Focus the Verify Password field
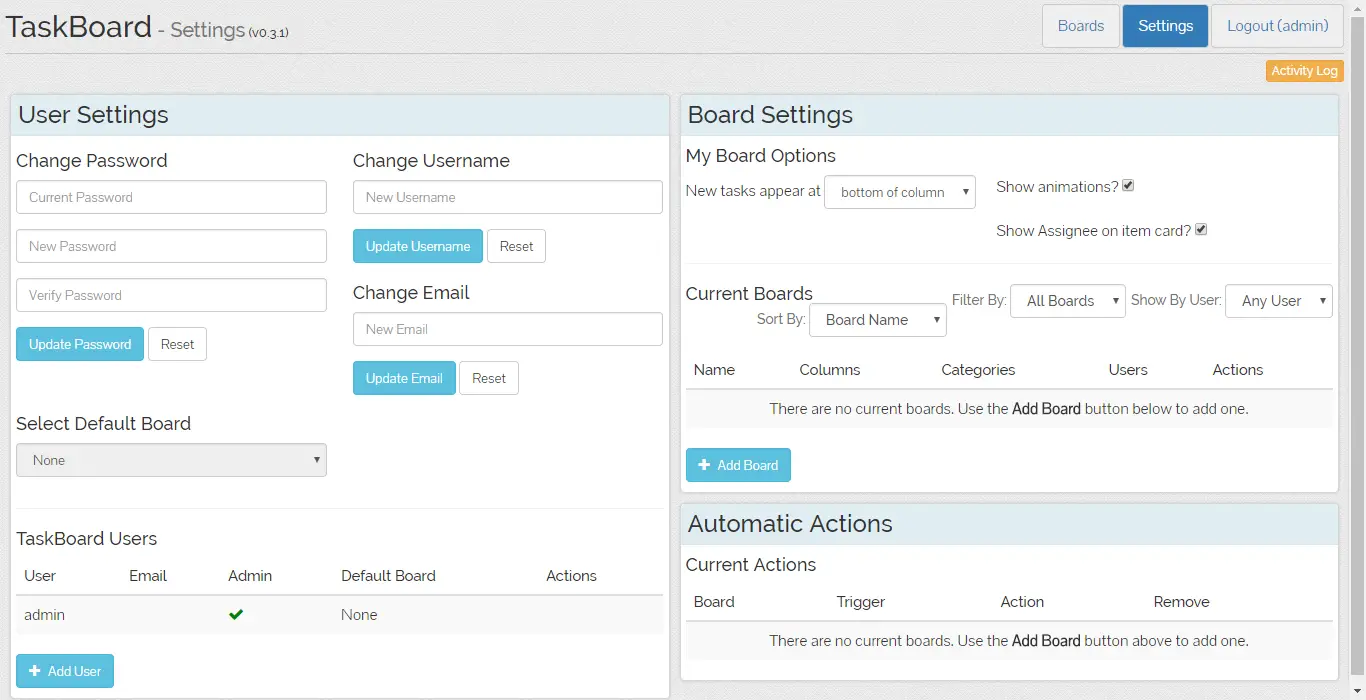This screenshot has width=1366, height=700. click(x=171, y=295)
